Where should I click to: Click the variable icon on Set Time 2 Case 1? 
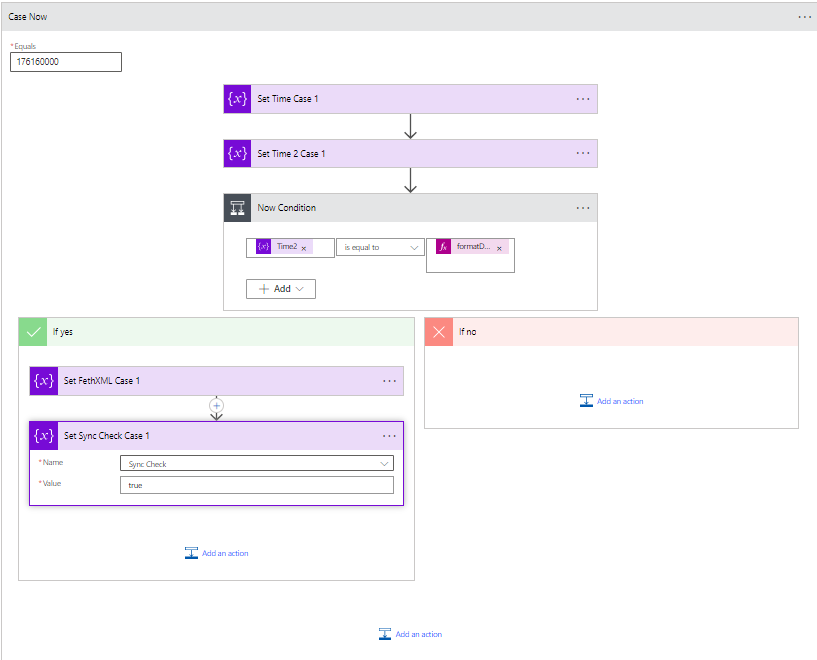click(237, 153)
